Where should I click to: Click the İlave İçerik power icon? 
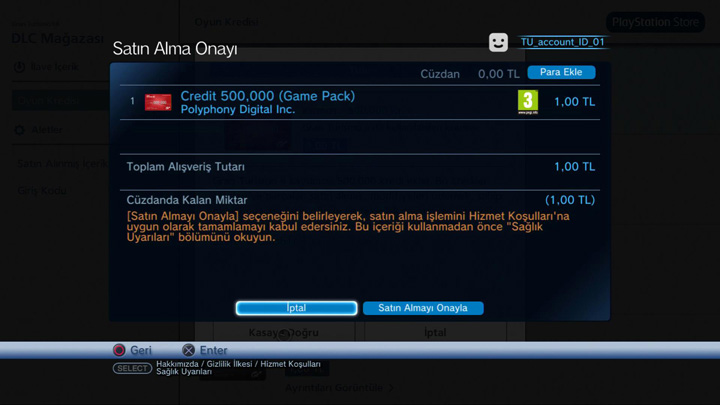(19, 67)
